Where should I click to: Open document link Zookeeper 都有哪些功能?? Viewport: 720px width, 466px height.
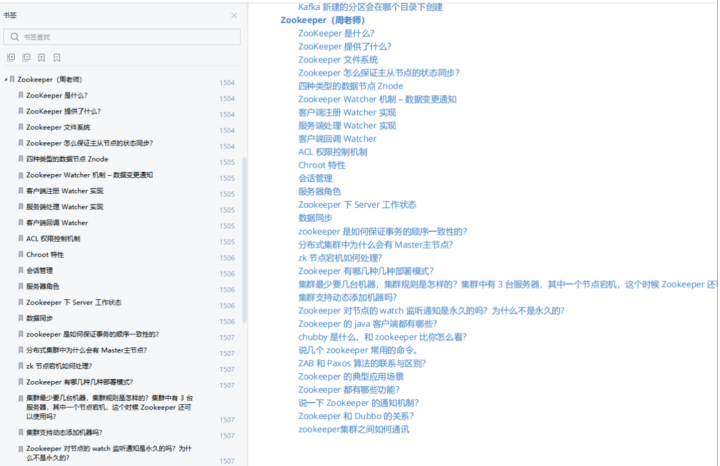[349, 389]
